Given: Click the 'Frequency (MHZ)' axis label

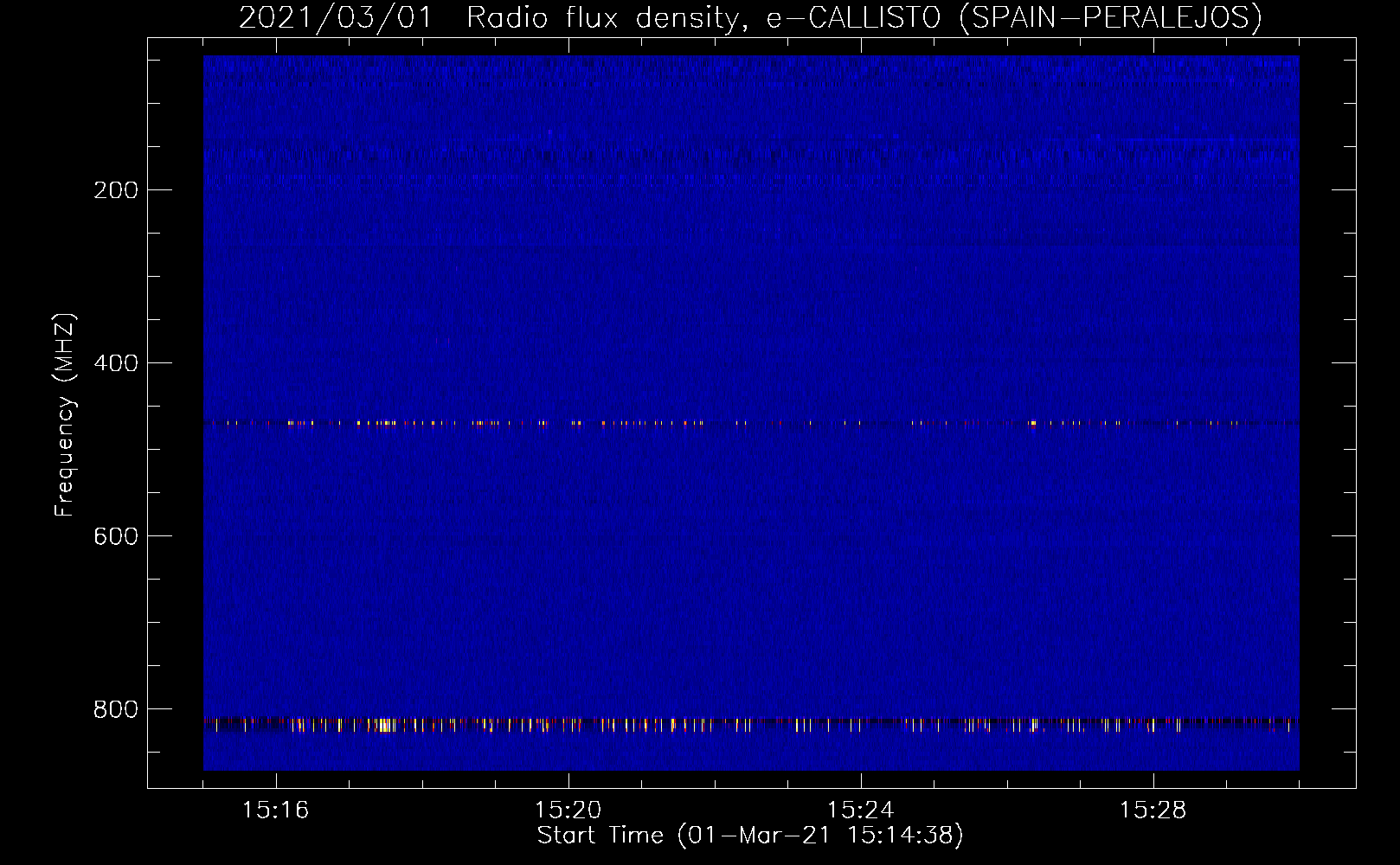Looking at the screenshot, I should click(x=65, y=415).
